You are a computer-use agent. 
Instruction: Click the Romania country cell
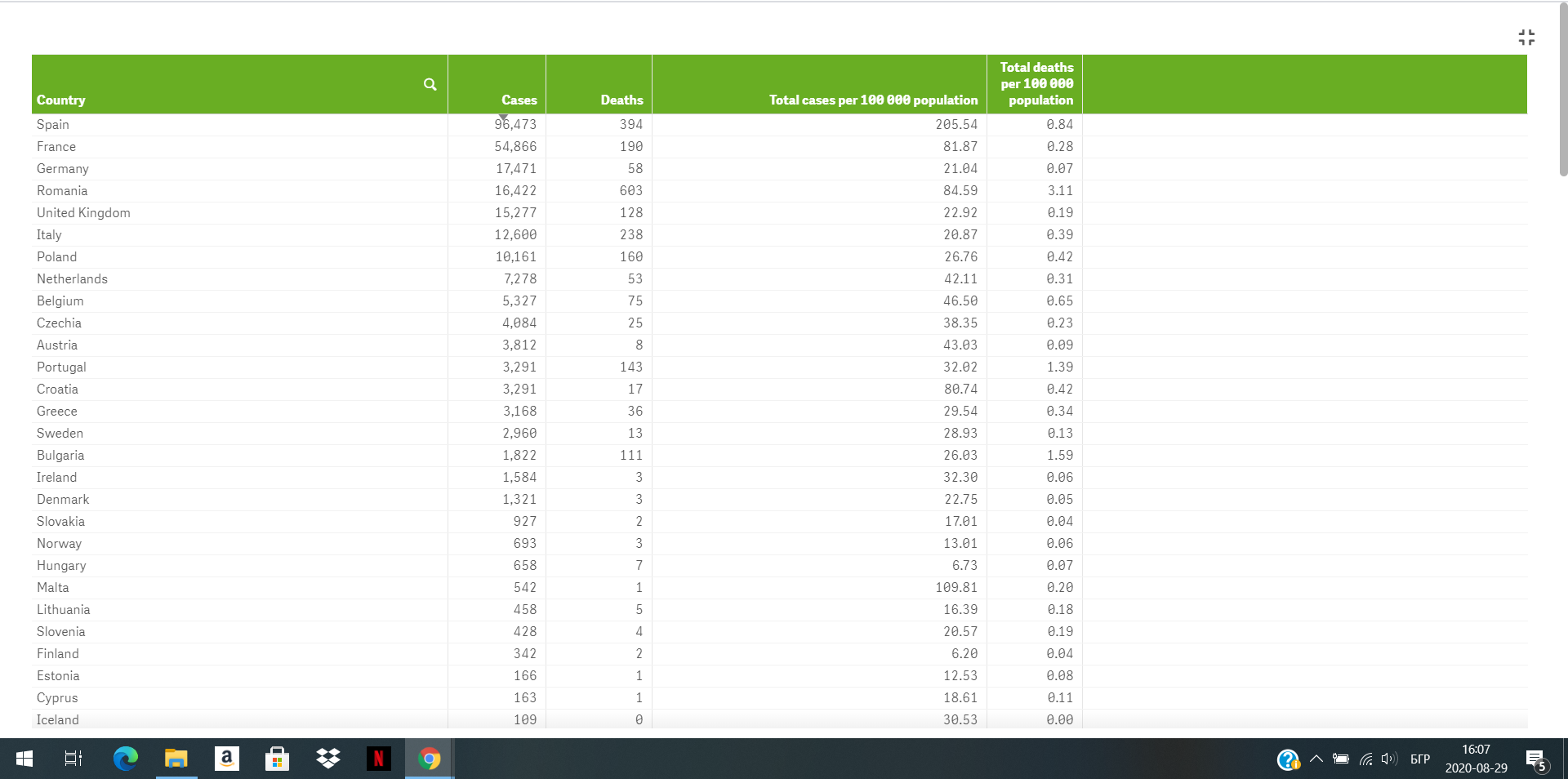click(62, 190)
